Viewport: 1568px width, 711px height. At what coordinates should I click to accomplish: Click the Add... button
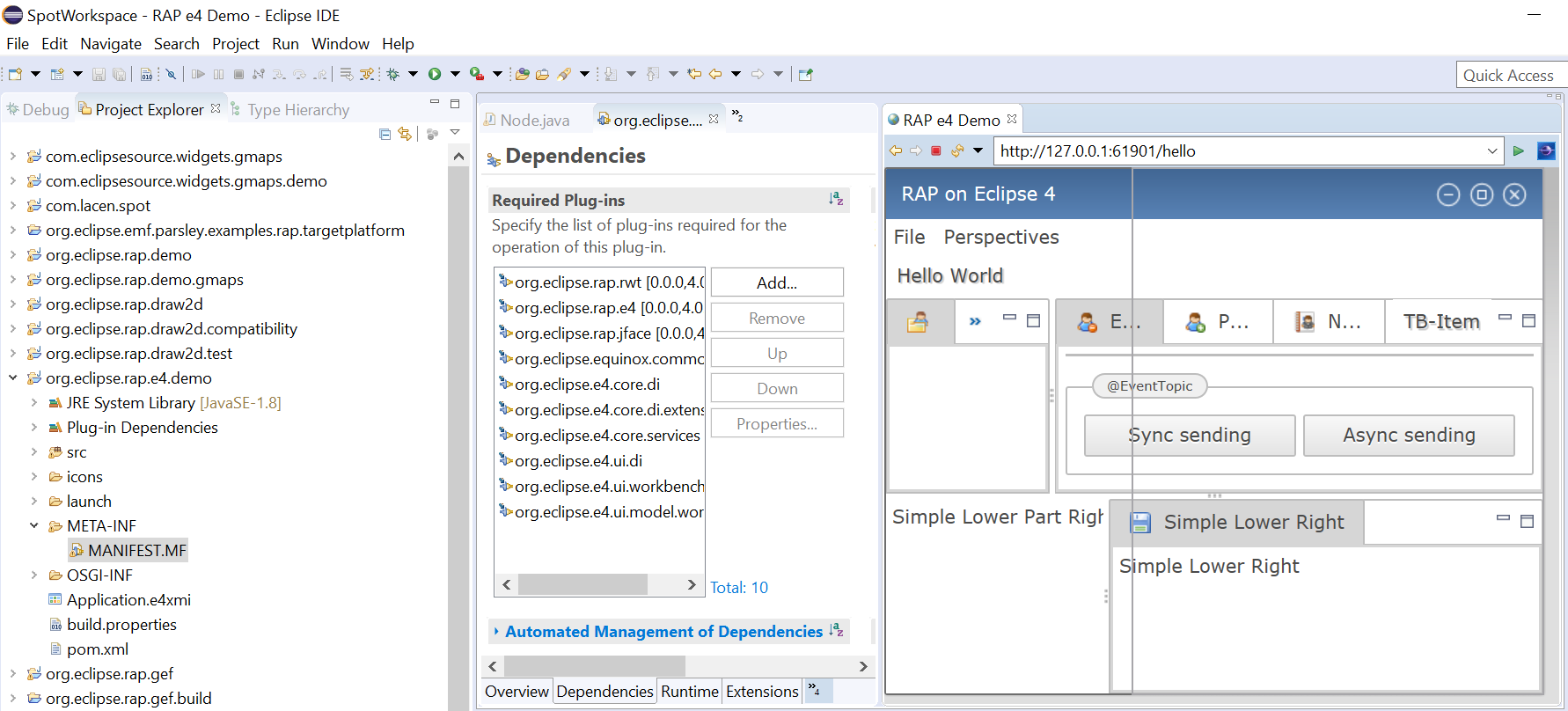click(777, 282)
